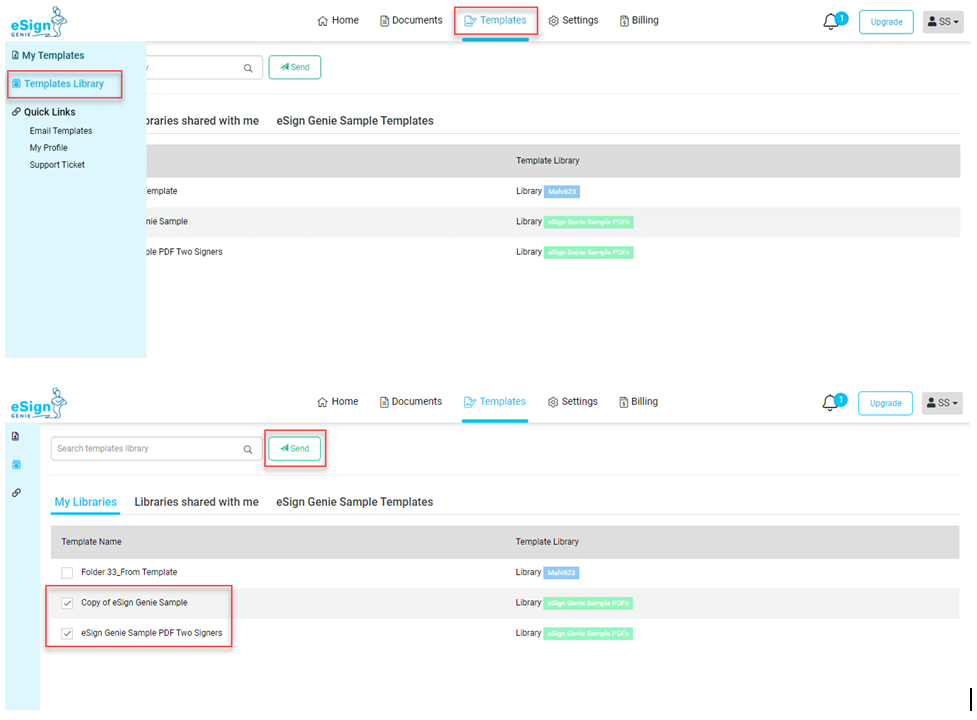Click library tag on eSign Genie Sample PDF Two Signers row

(588, 633)
